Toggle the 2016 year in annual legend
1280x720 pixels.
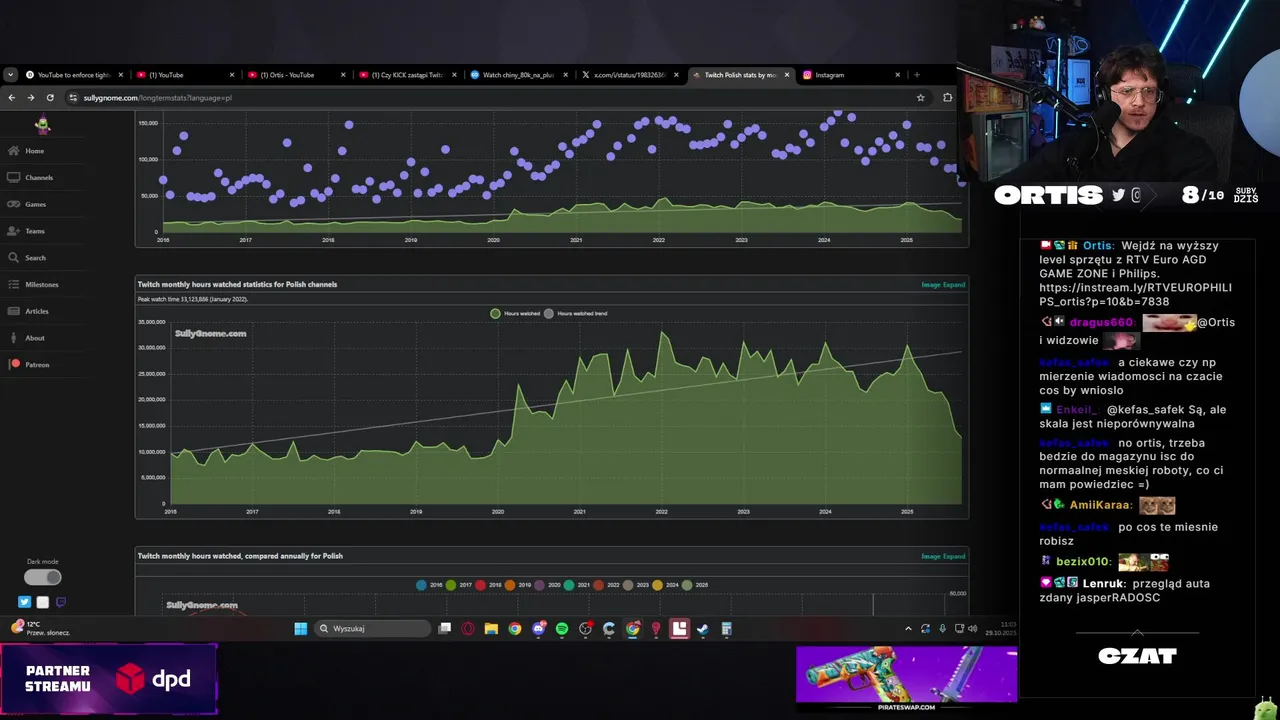(429, 585)
